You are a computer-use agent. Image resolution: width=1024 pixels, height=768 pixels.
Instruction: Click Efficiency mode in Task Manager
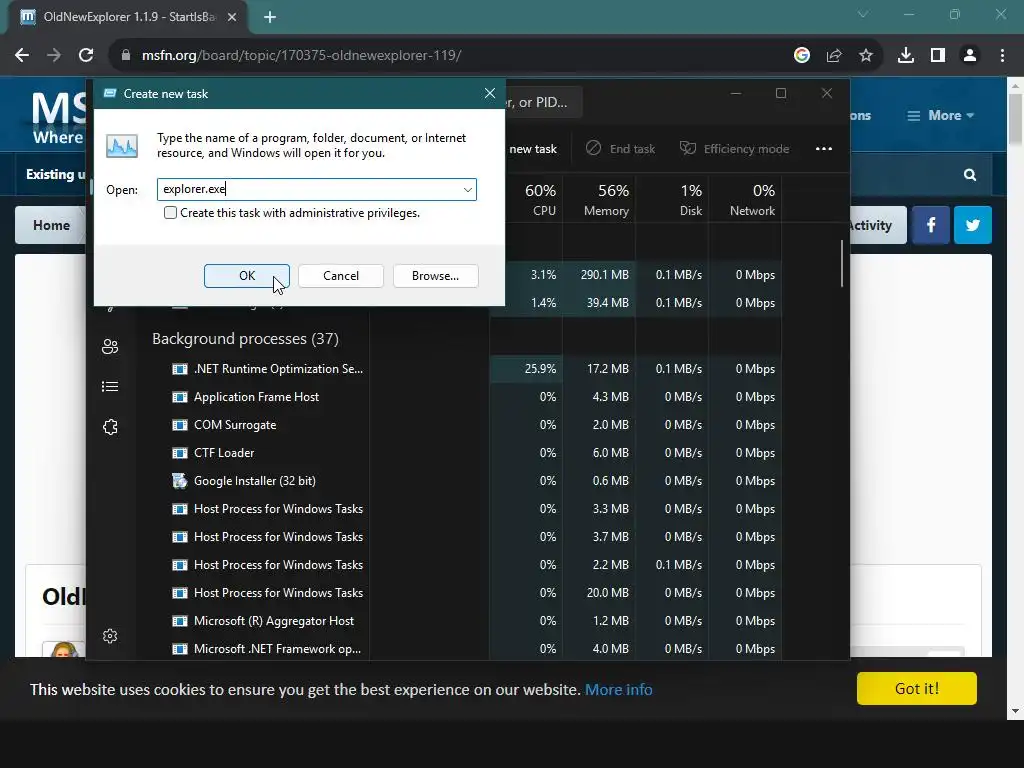(735, 149)
